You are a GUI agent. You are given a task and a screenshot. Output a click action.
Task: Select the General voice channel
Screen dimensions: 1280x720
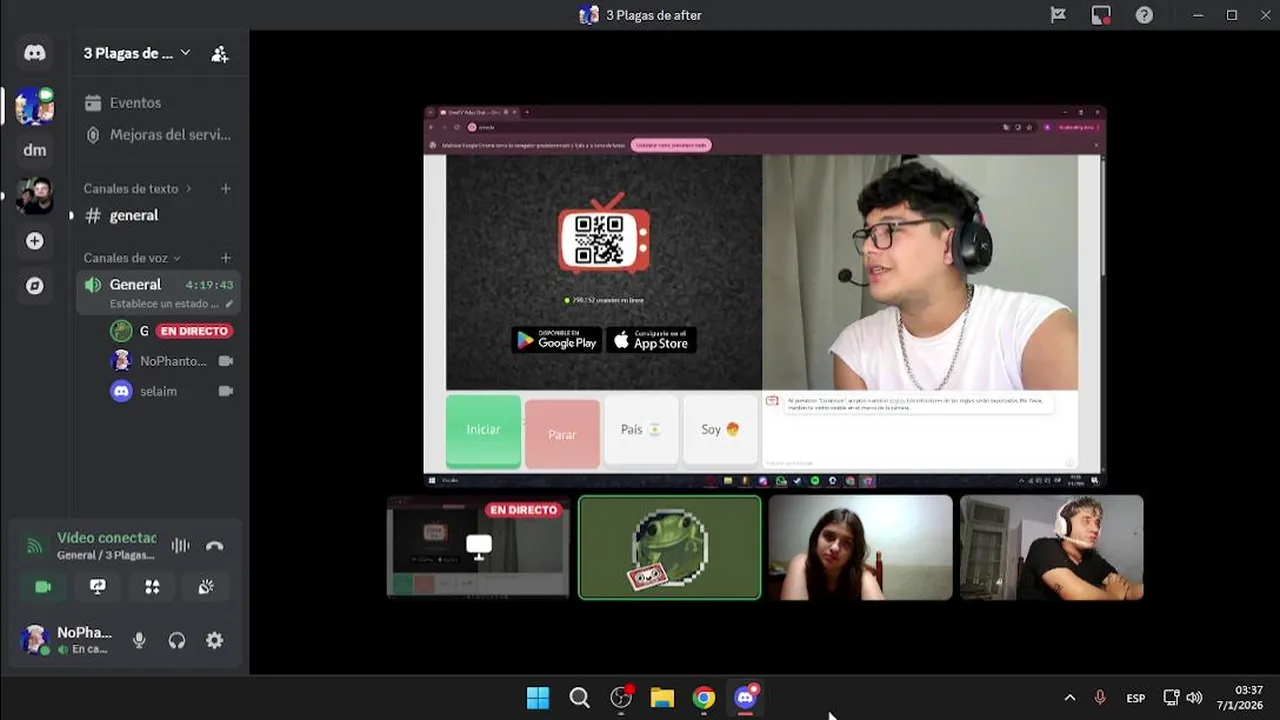click(158, 293)
